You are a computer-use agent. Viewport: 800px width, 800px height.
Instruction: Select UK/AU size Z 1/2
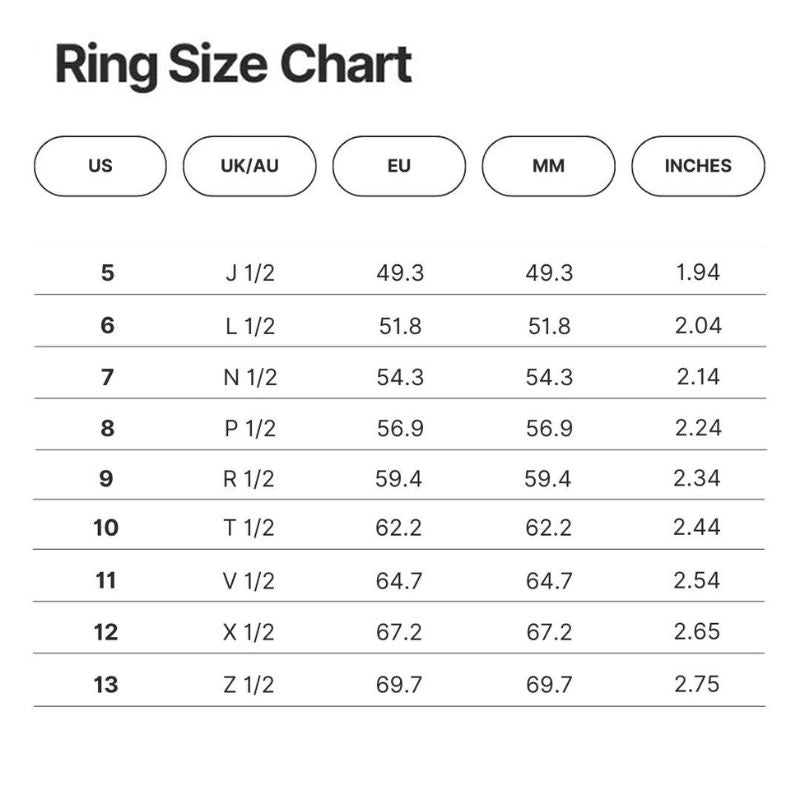249,684
